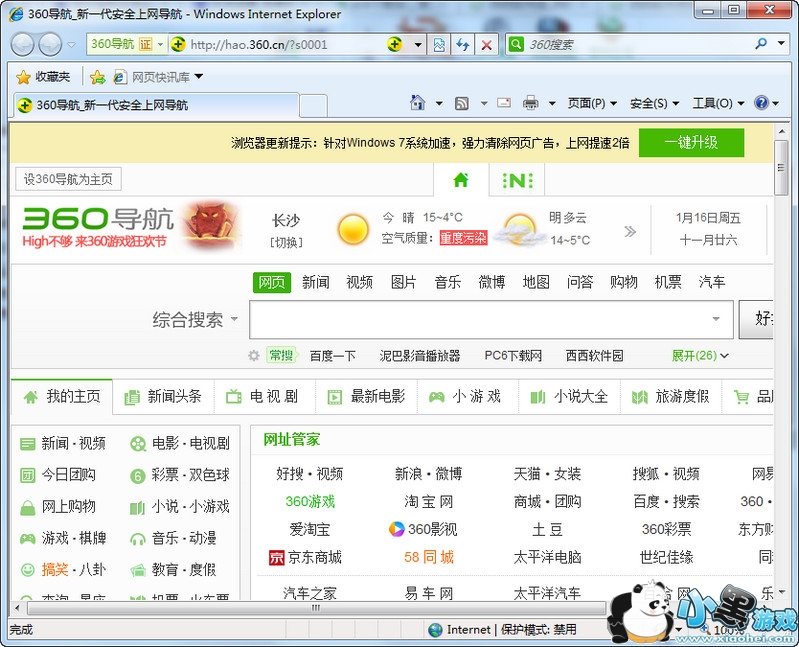Open the address bar history dropdown
799x647 pixels.
tap(418, 45)
